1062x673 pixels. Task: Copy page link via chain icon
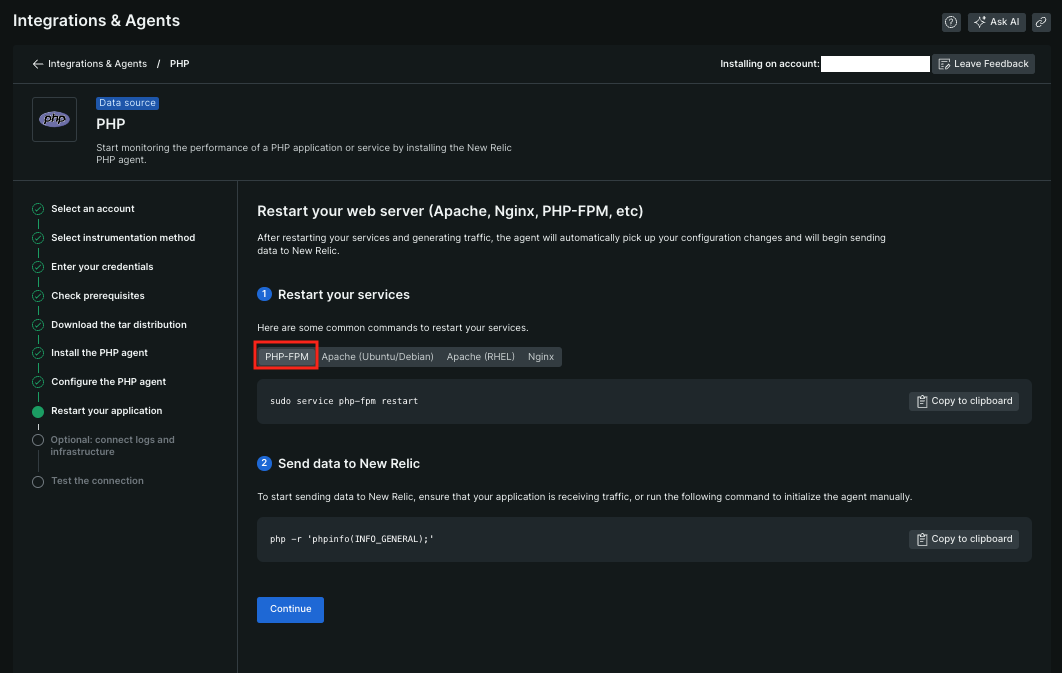1041,22
